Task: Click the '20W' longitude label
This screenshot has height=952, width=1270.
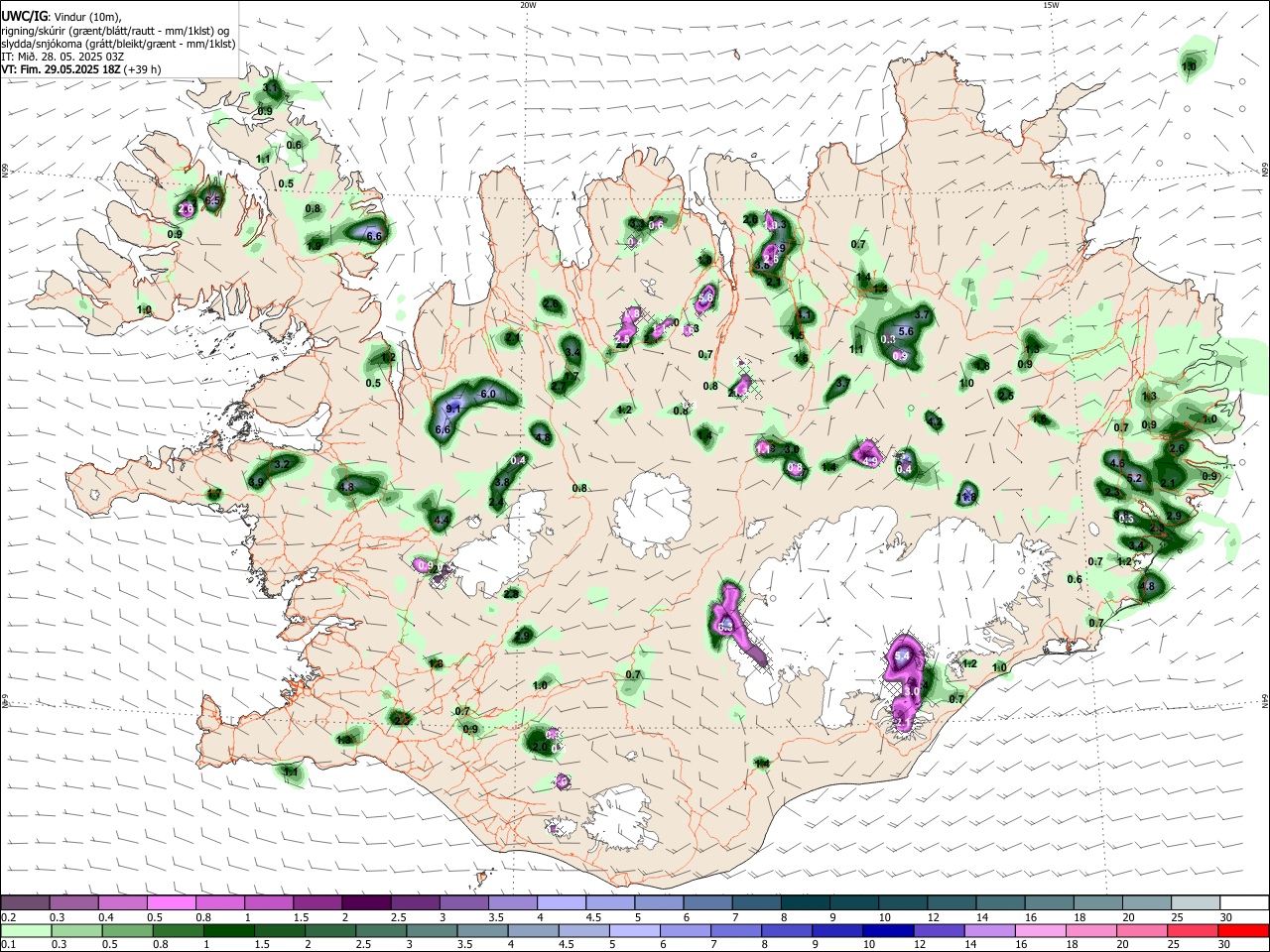Action: tap(528, 5)
